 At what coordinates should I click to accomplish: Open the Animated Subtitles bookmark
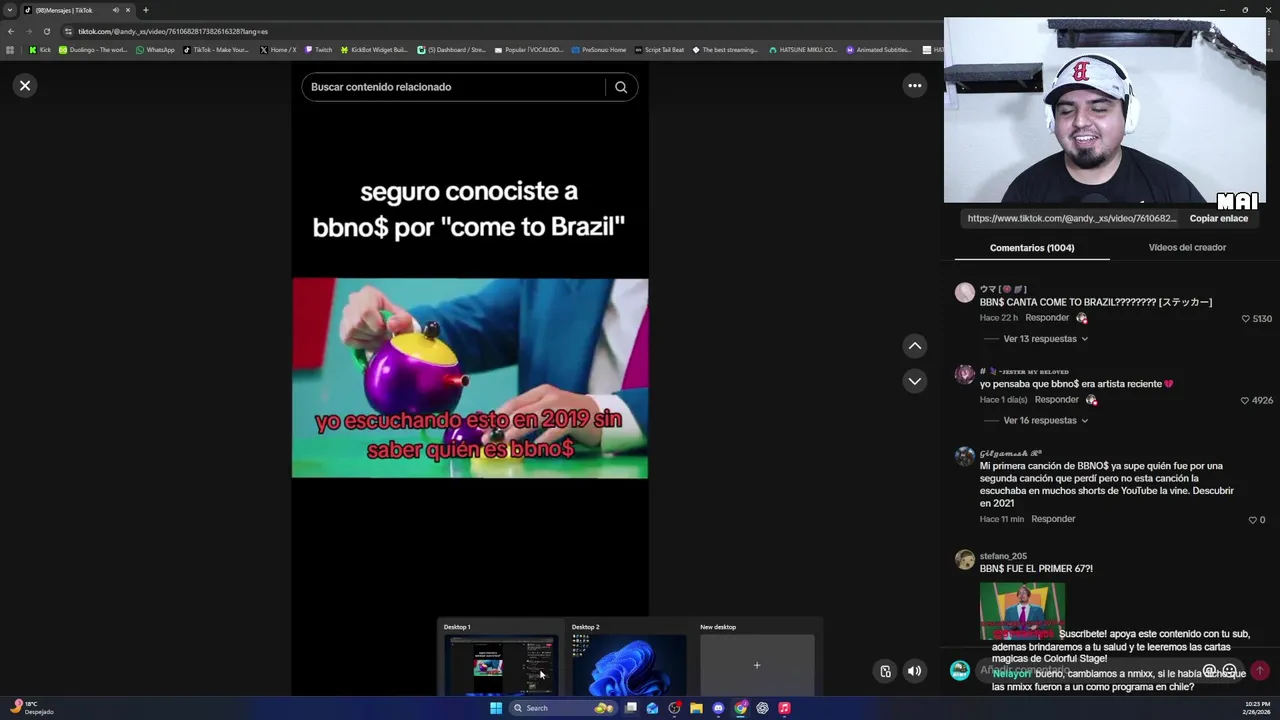(x=879, y=50)
